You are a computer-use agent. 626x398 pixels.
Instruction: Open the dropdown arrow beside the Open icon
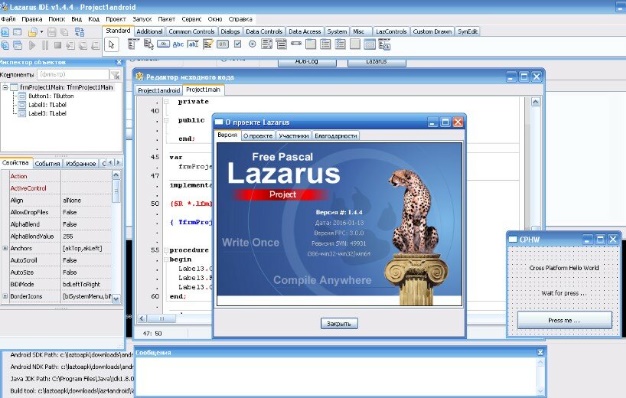[x=42, y=32]
